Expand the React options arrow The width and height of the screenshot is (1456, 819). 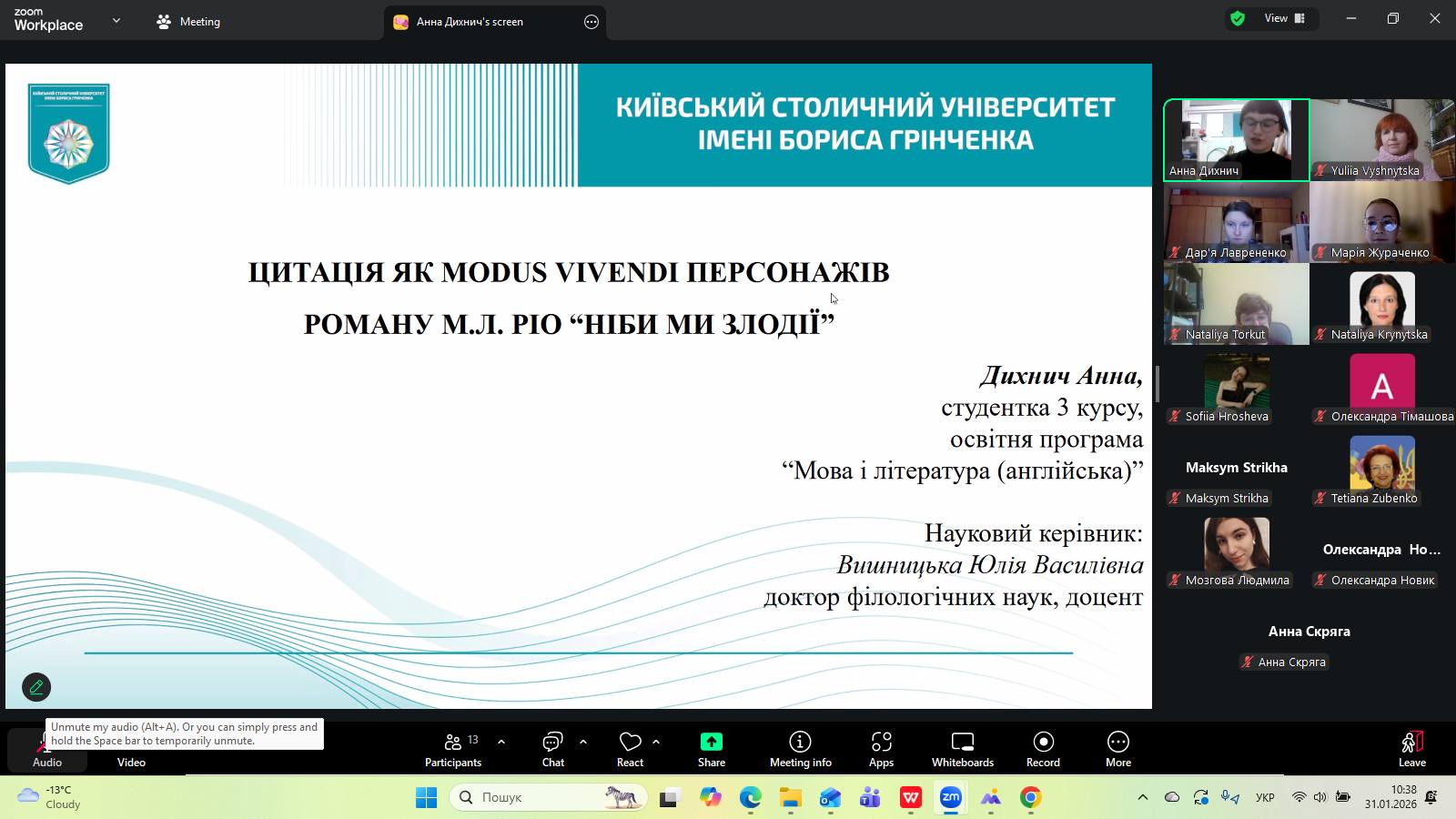click(x=656, y=742)
